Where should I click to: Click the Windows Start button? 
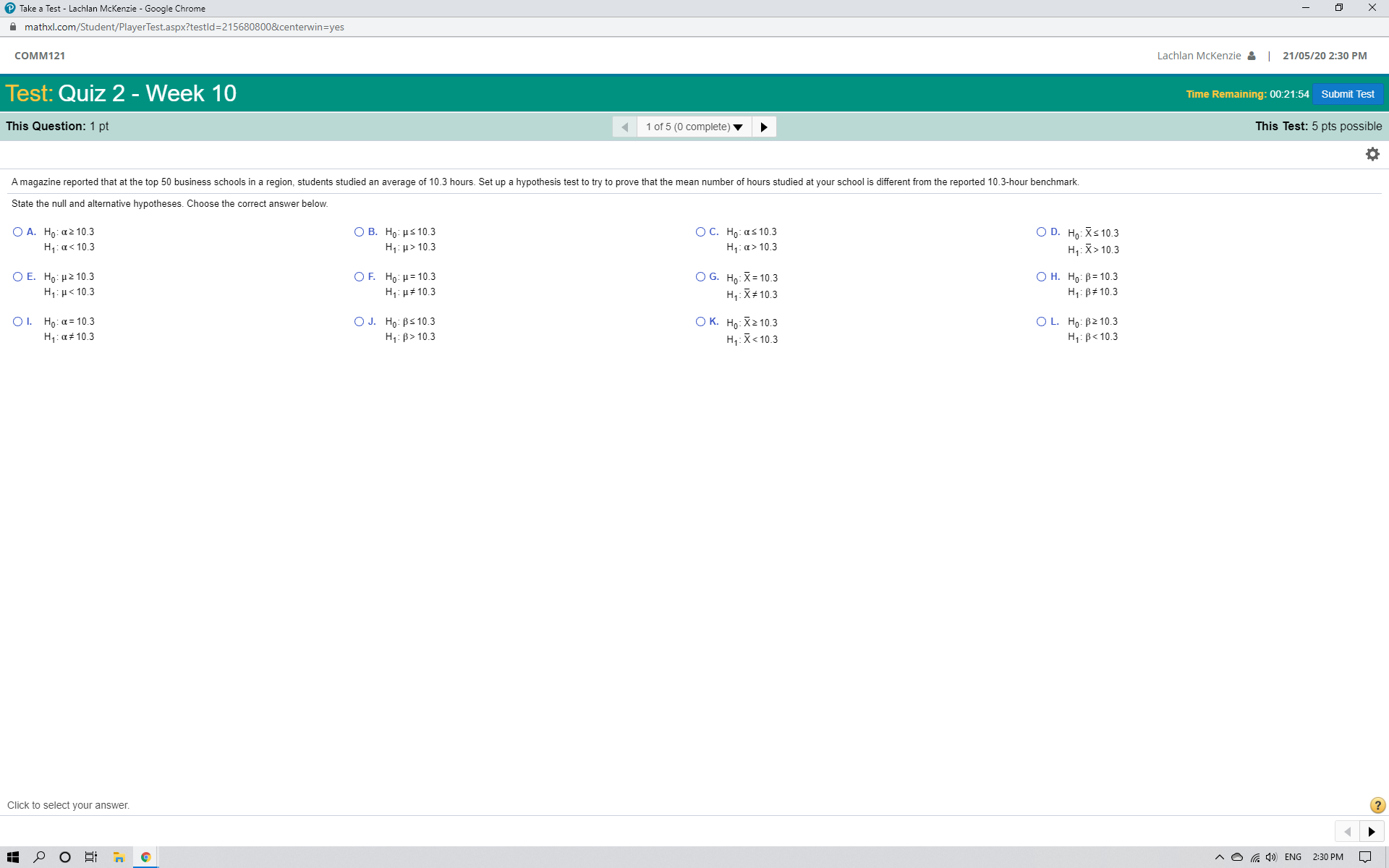click(14, 856)
